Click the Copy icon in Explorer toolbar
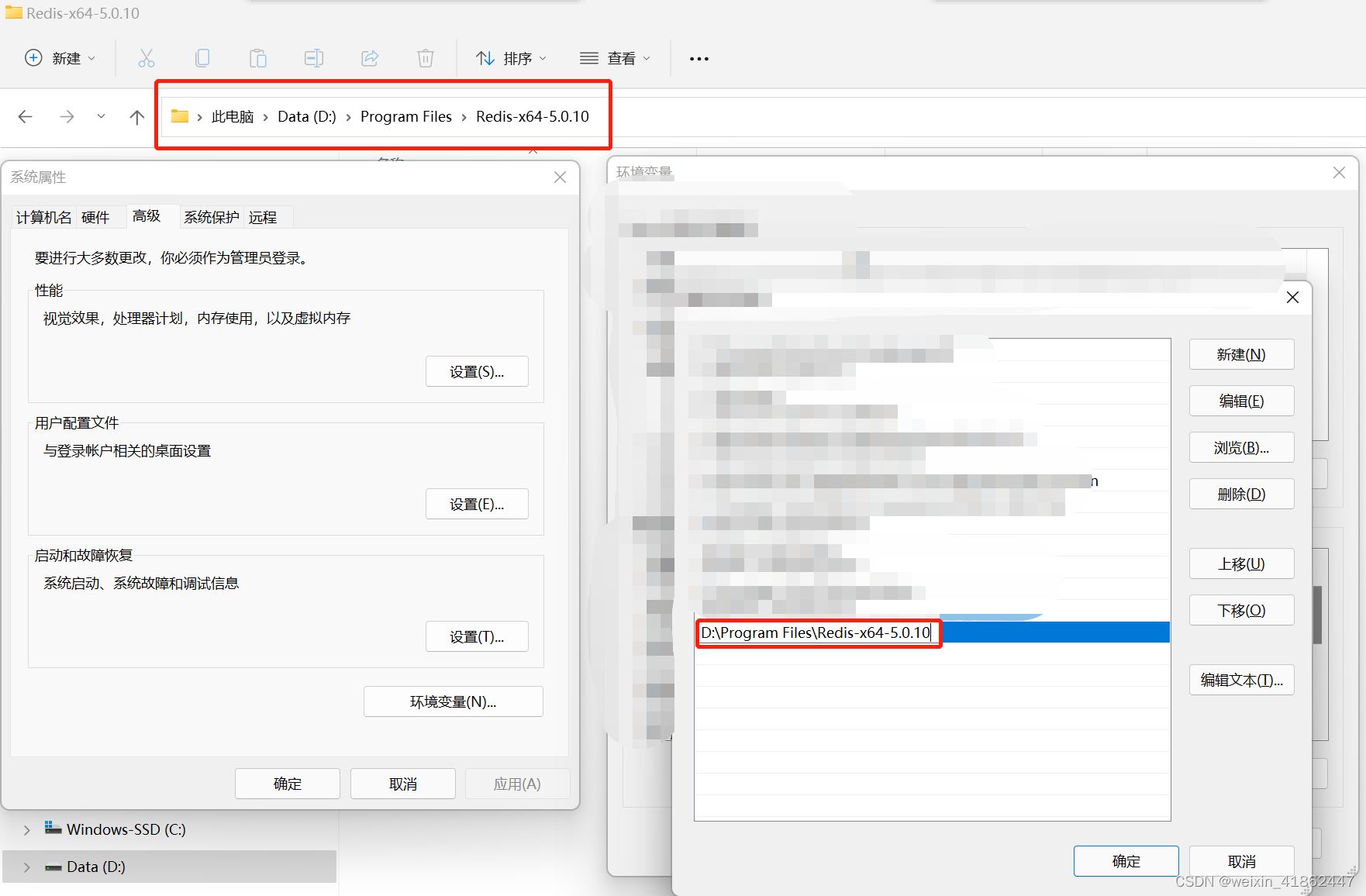The width and height of the screenshot is (1366, 896). coord(202,57)
